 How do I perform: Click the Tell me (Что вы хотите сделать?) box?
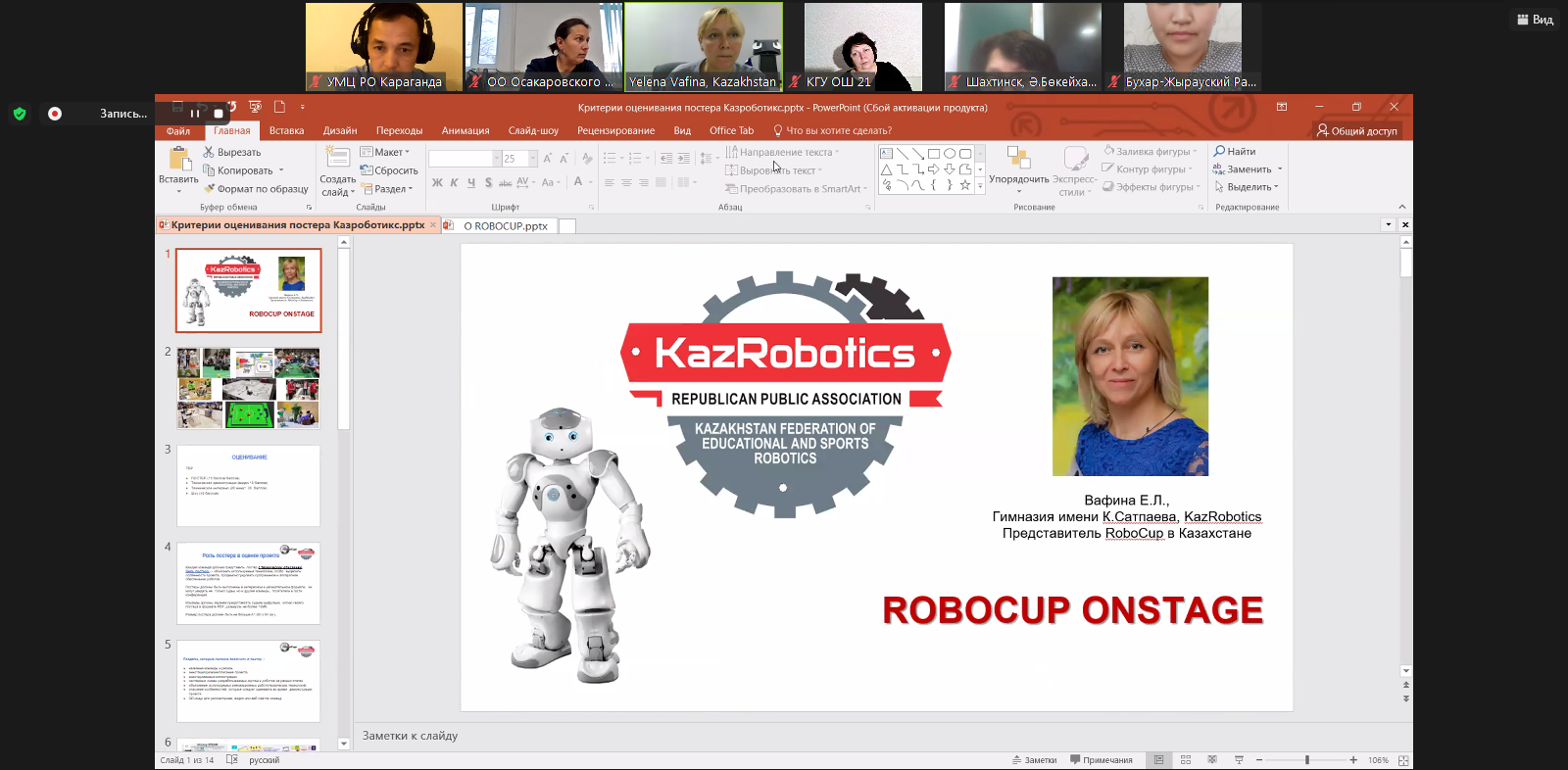click(x=833, y=130)
